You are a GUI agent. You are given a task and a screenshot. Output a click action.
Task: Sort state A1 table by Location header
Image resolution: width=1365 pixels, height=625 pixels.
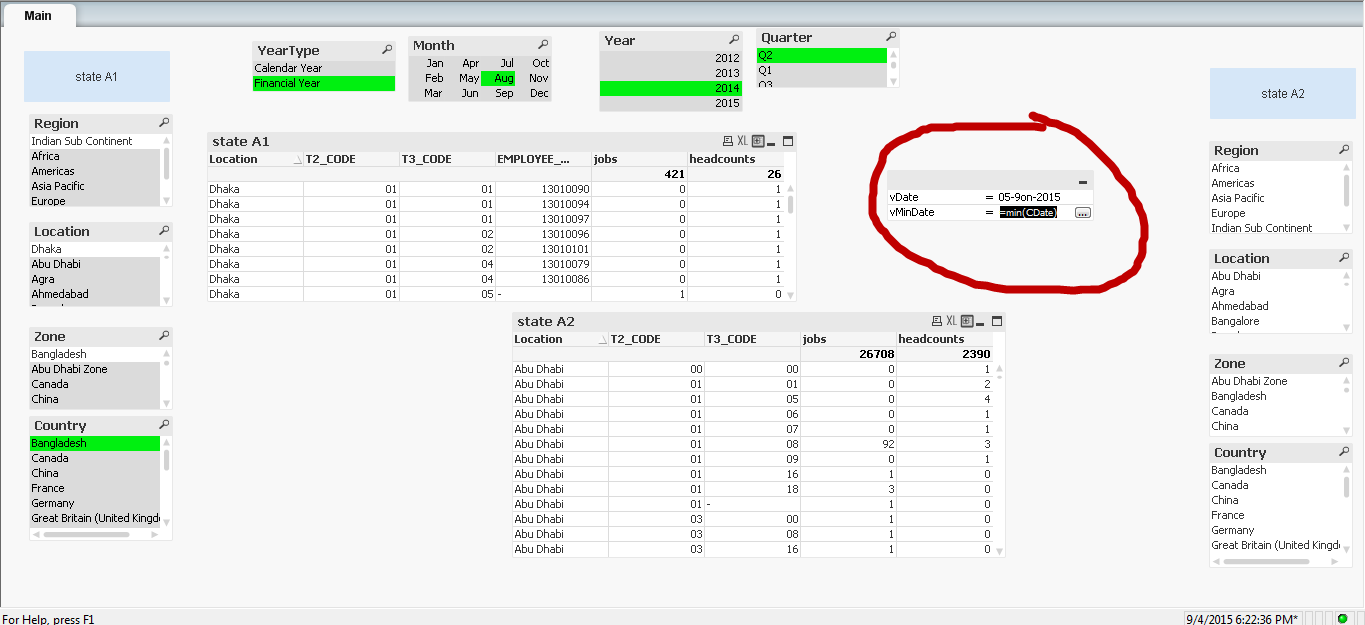click(x=255, y=159)
